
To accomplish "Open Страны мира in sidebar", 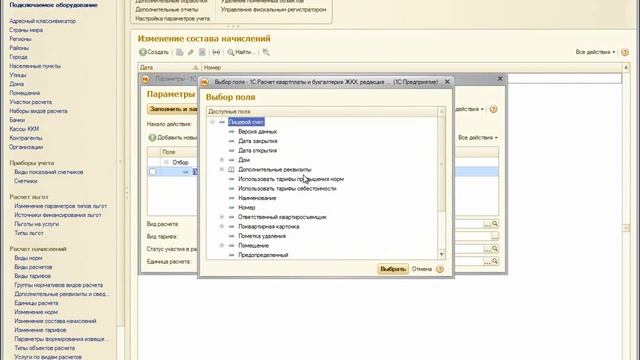I will point(26,30).
